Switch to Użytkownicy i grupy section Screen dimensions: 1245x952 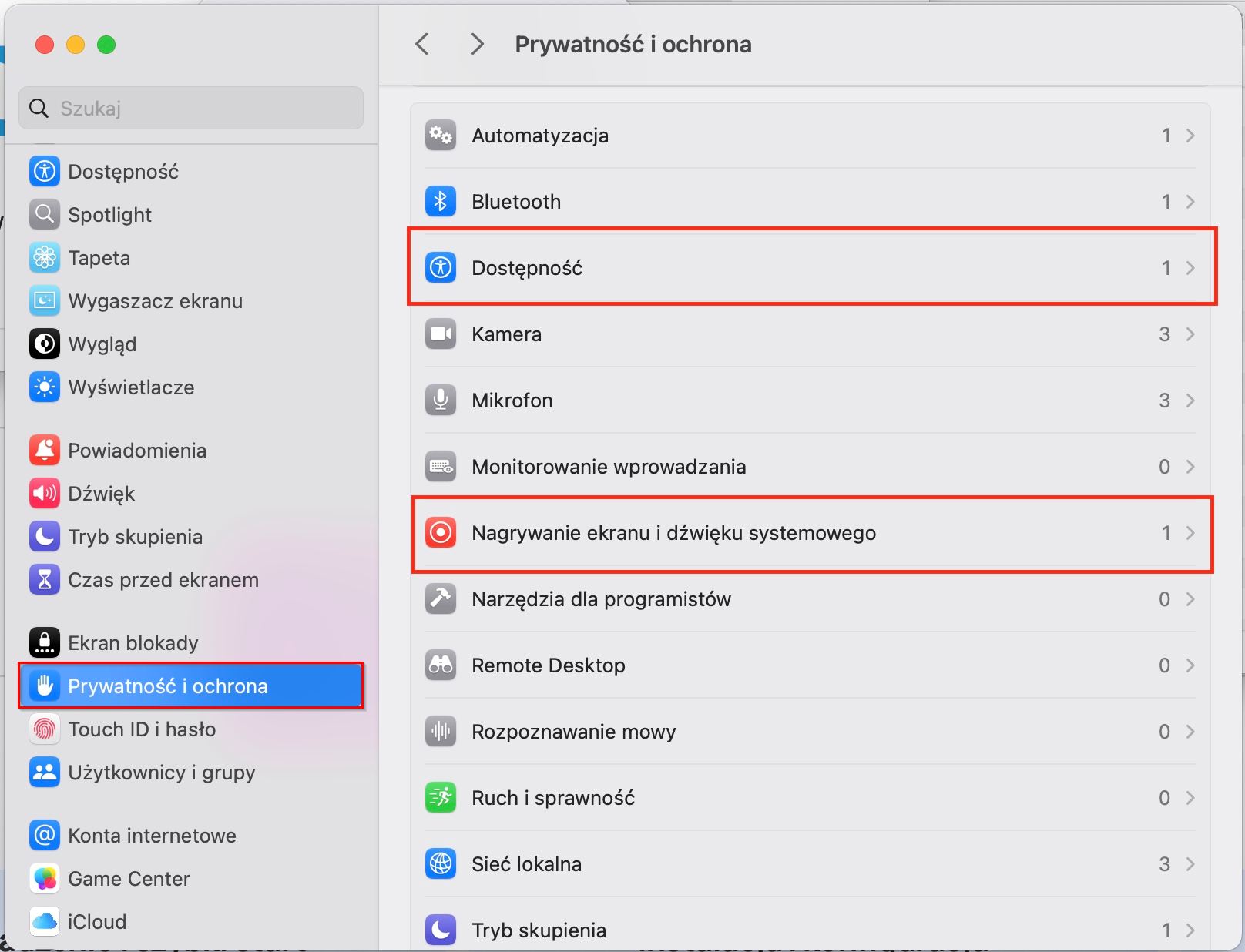(161, 773)
